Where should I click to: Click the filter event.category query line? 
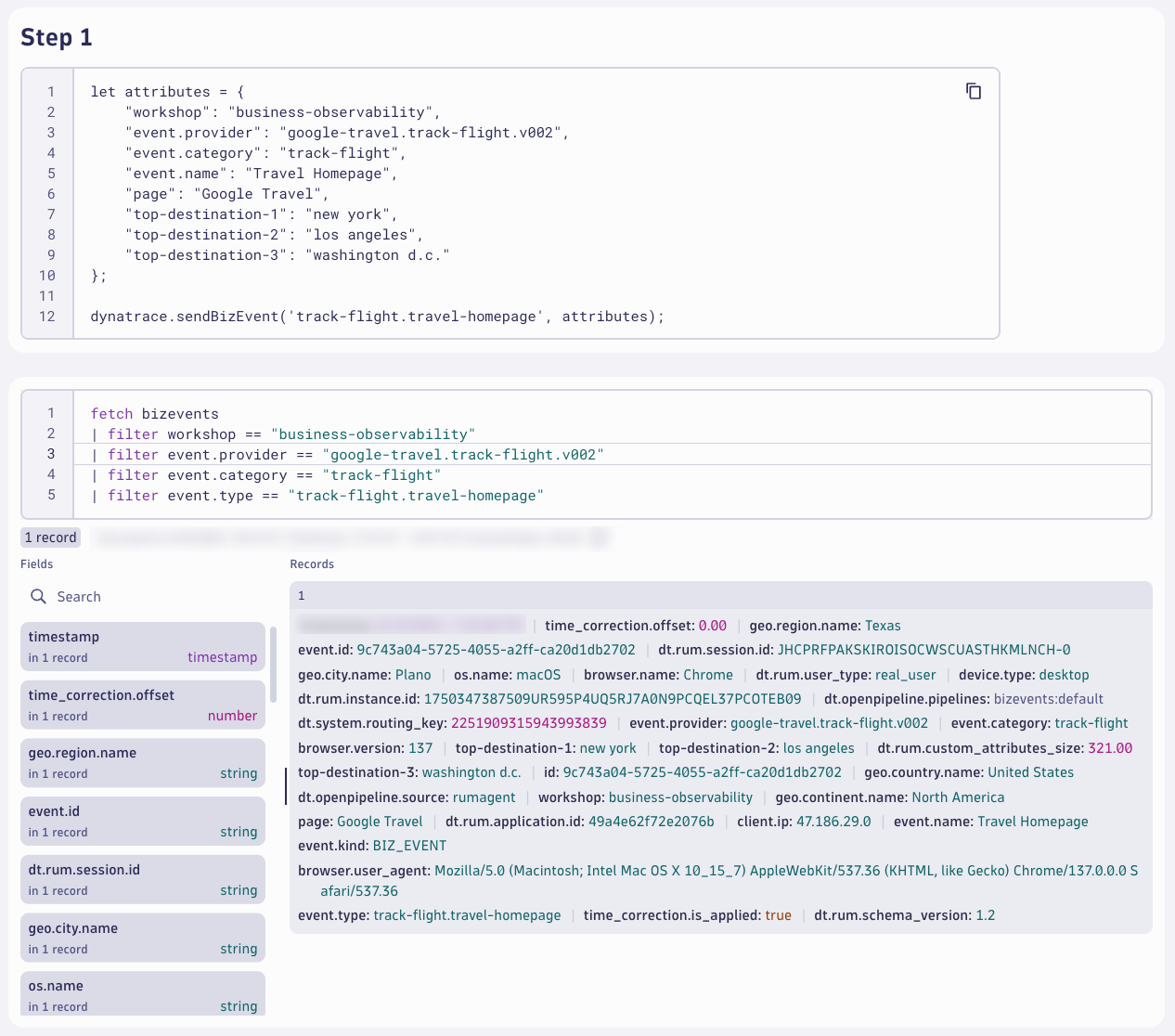(266, 475)
